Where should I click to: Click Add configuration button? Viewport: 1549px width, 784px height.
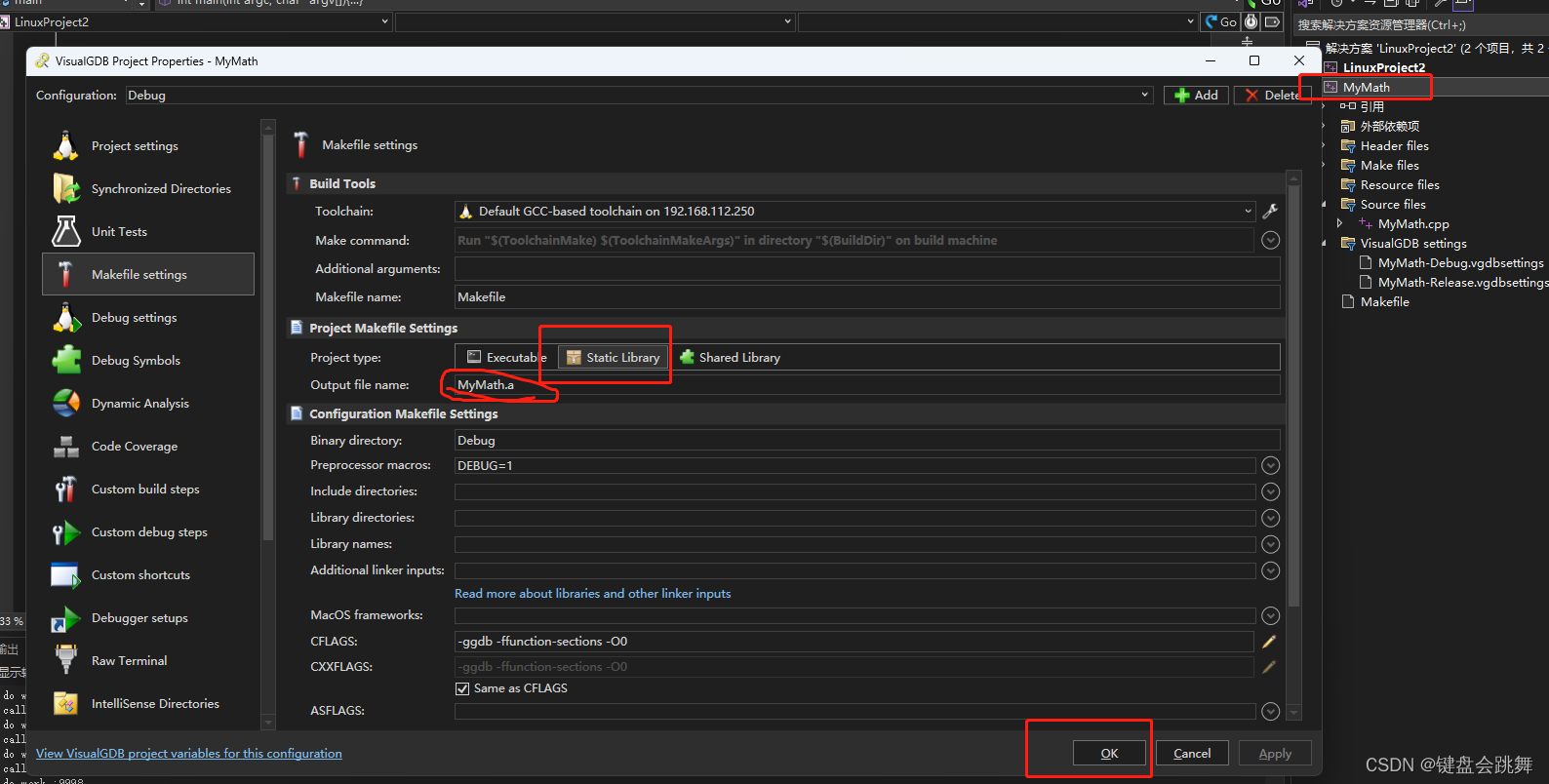click(1196, 96)
